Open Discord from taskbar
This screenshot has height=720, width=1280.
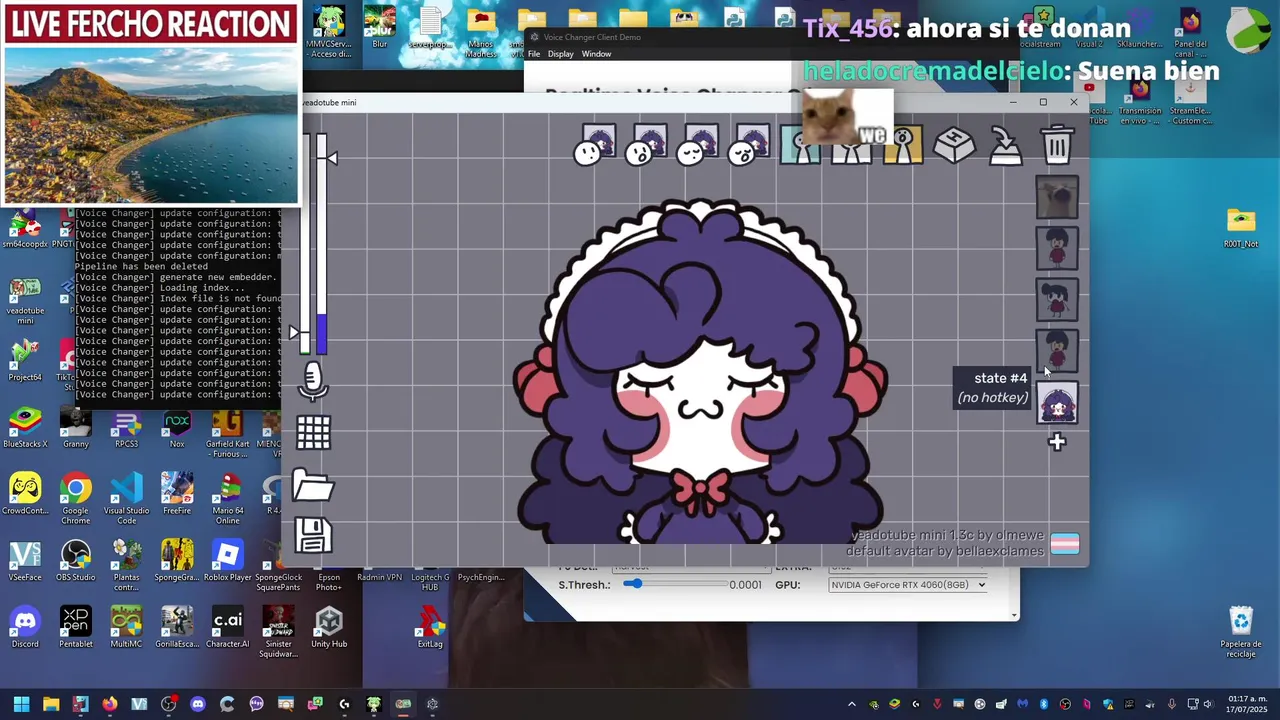tap(197, 704)
